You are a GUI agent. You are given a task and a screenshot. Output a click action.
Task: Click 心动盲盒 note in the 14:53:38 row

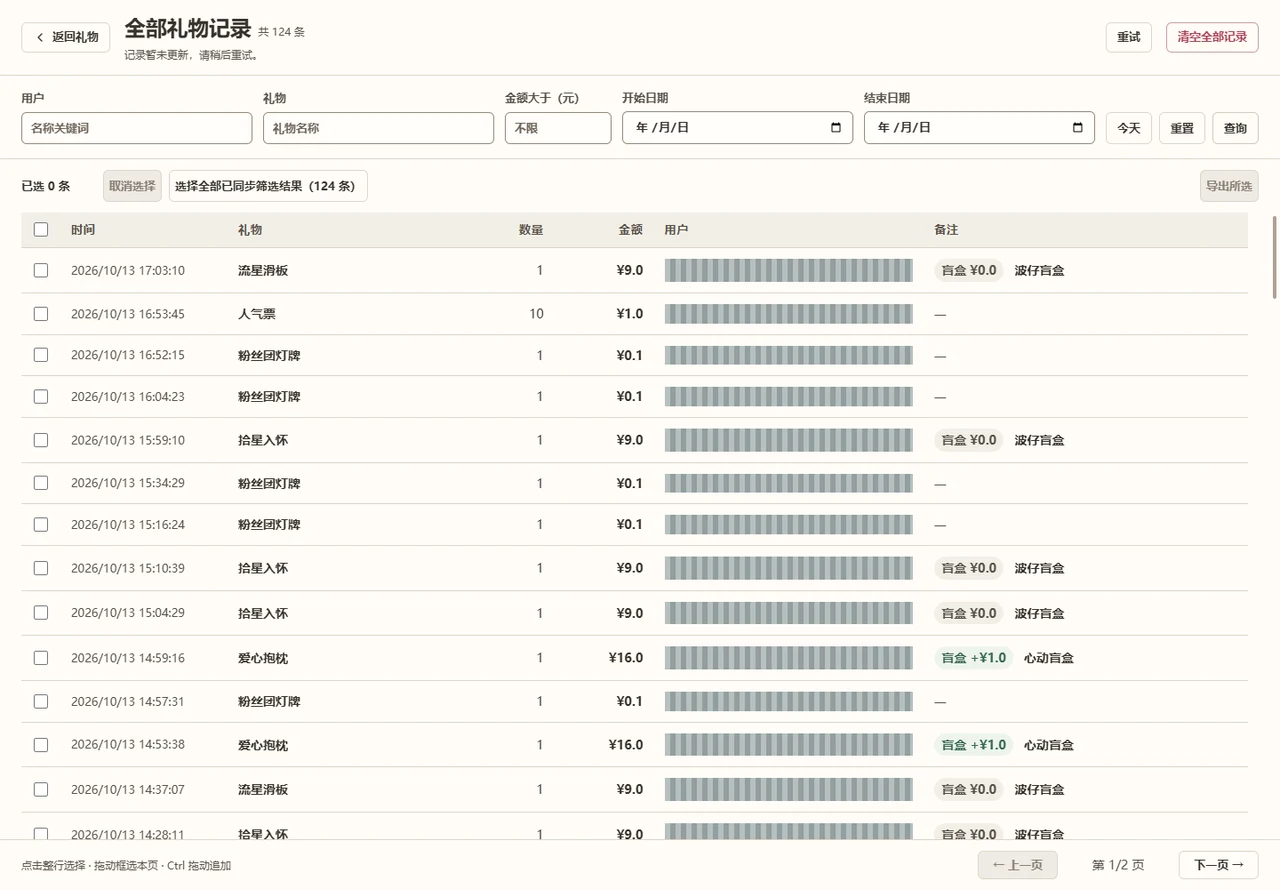pyautogui.click(x=1049, y=745)
